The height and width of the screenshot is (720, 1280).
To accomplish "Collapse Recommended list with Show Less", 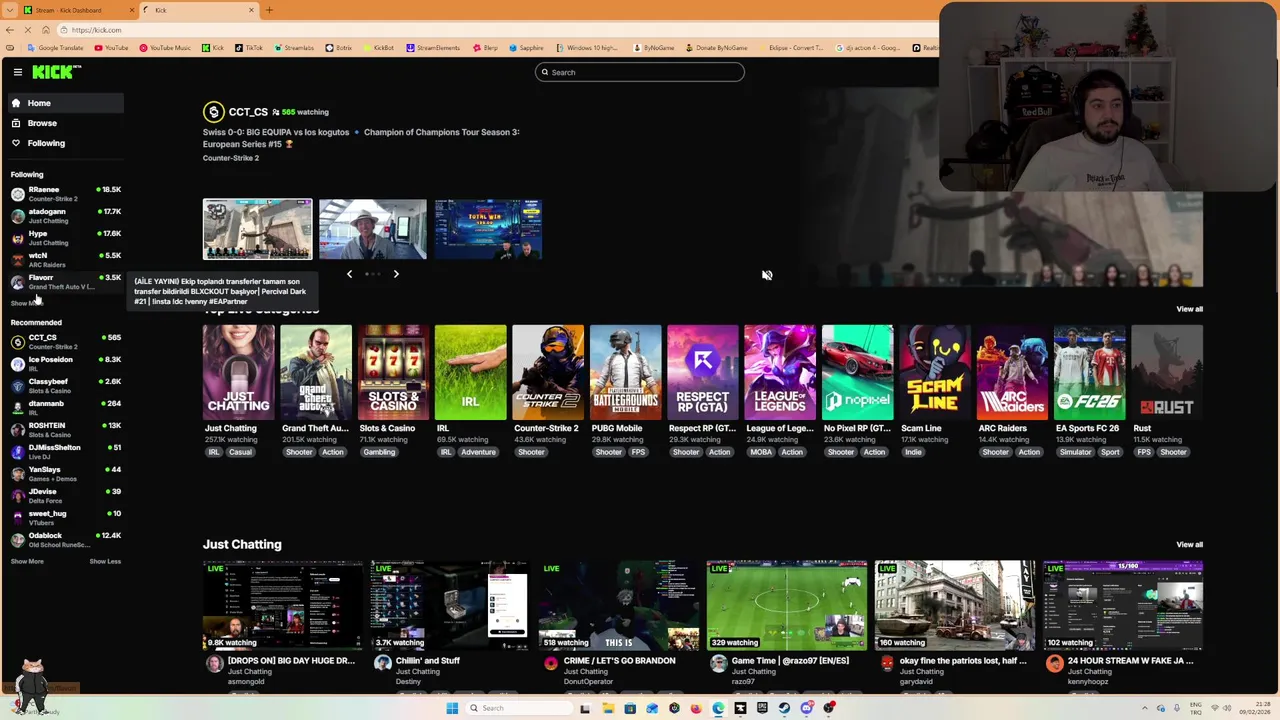I will 105,562.
